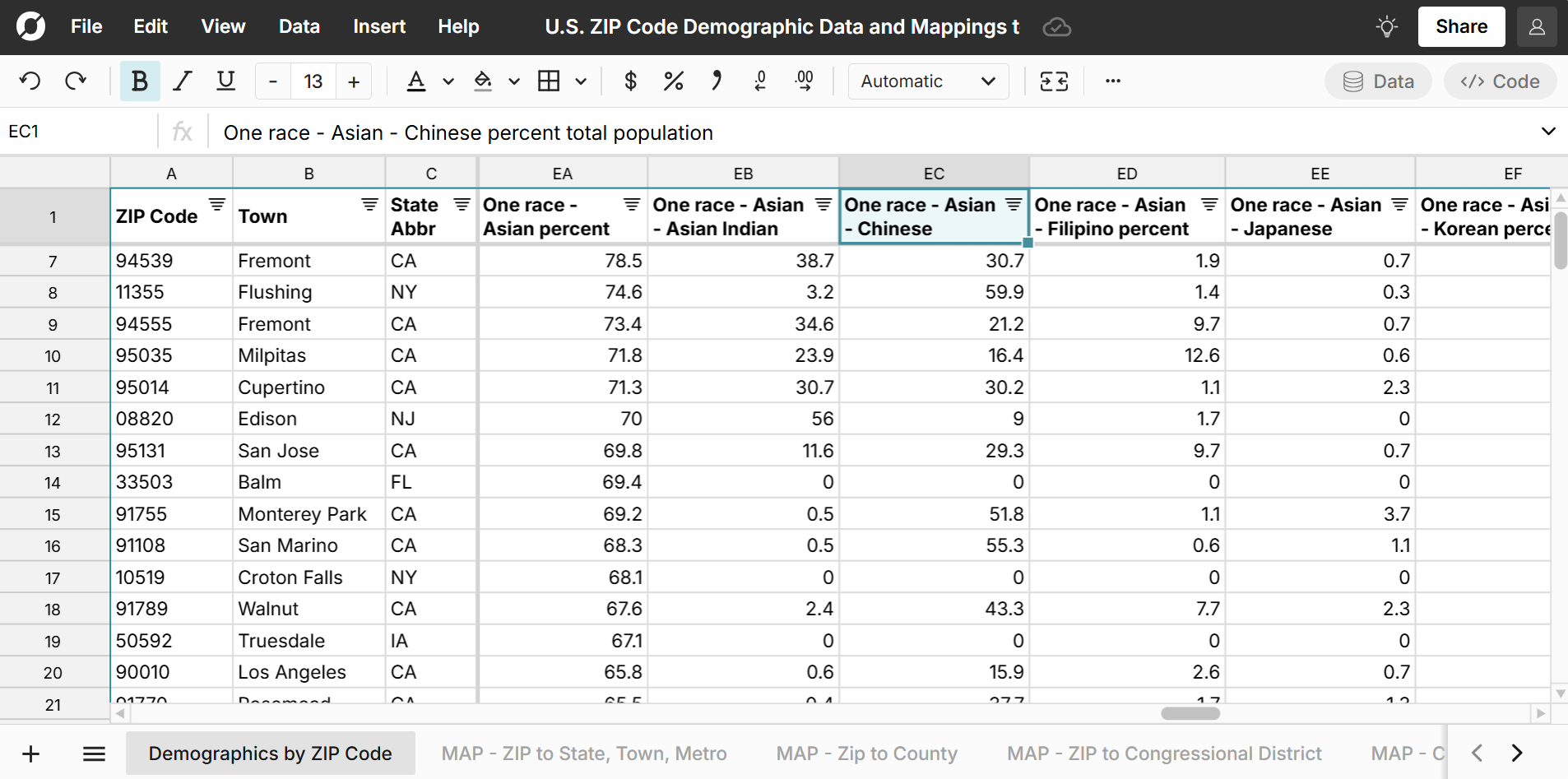Open the Automatic format dropdown
1568x779 pixels.
point(928,81)
